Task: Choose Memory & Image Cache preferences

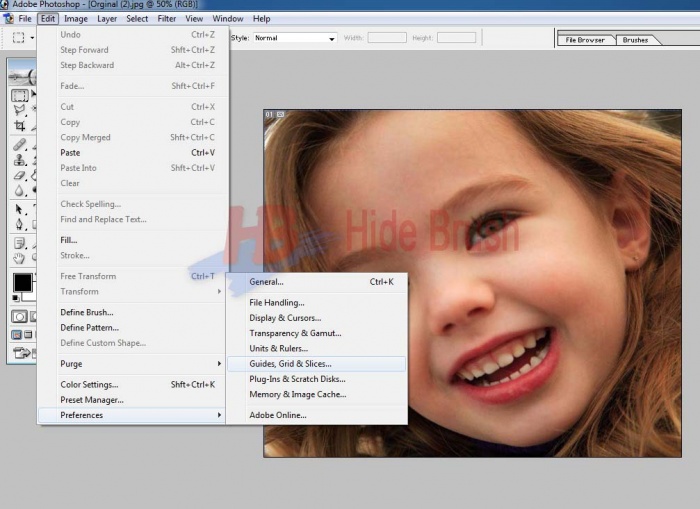Action: pyautogui.click(x=317, y=394)
